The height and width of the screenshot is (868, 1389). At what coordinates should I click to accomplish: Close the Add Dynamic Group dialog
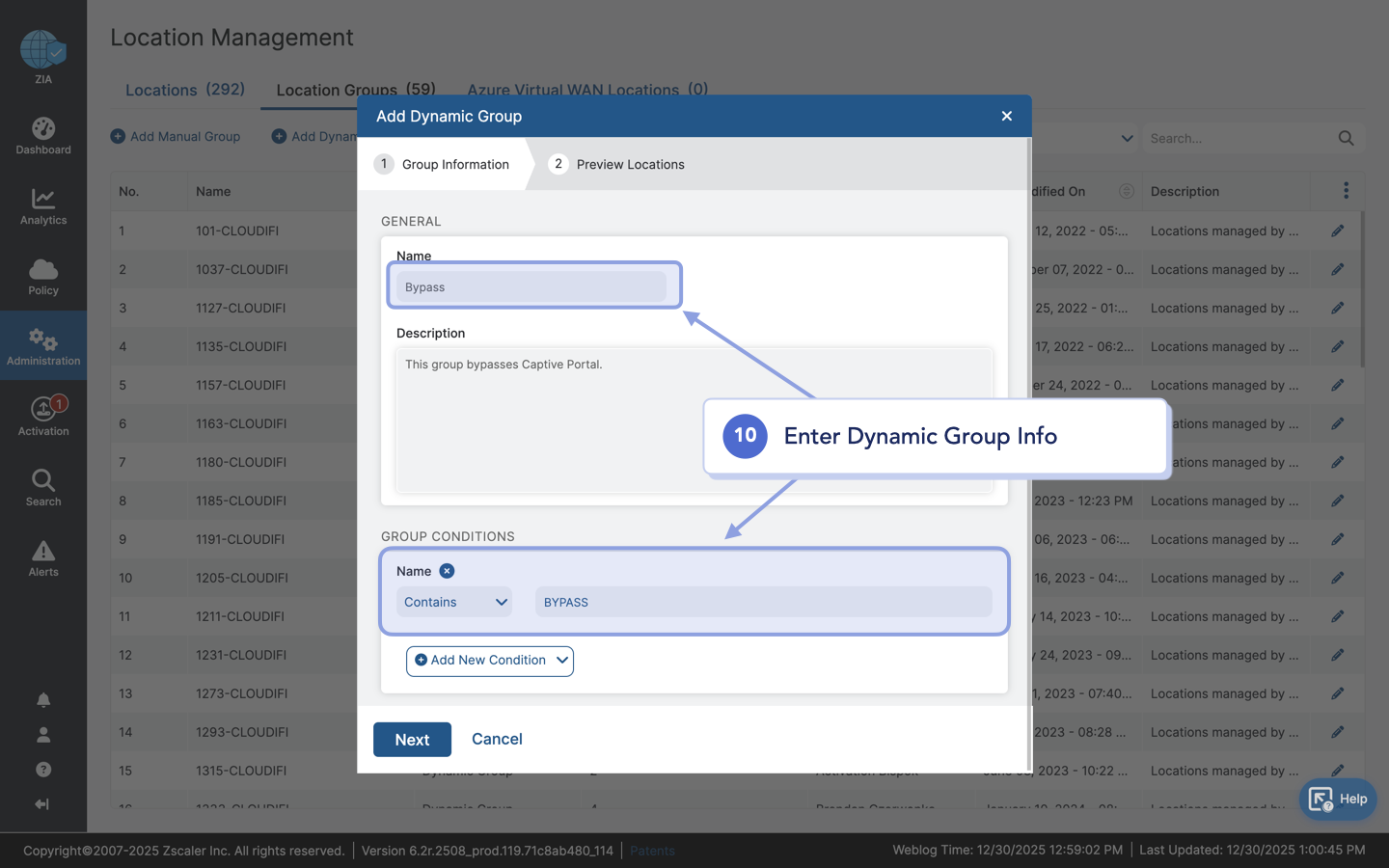point(1006,116)
